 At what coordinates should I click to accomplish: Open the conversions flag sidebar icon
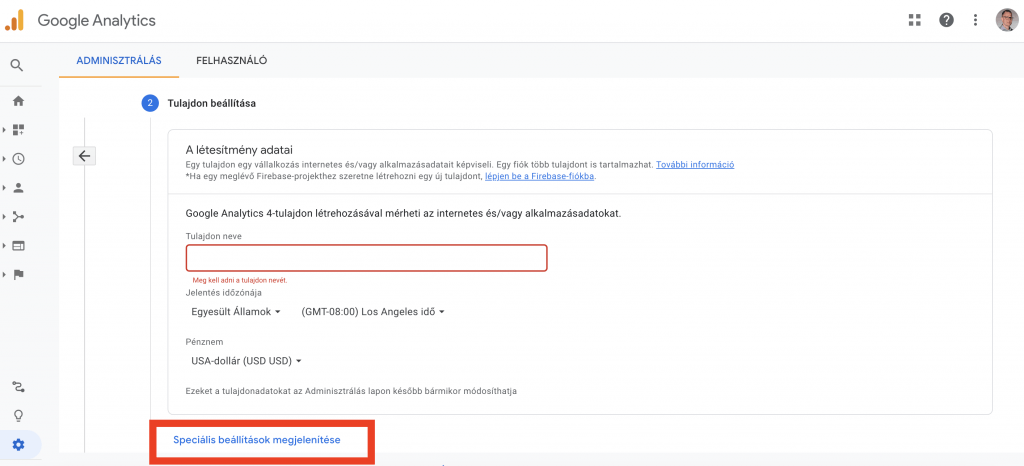(x=18, y=275)
